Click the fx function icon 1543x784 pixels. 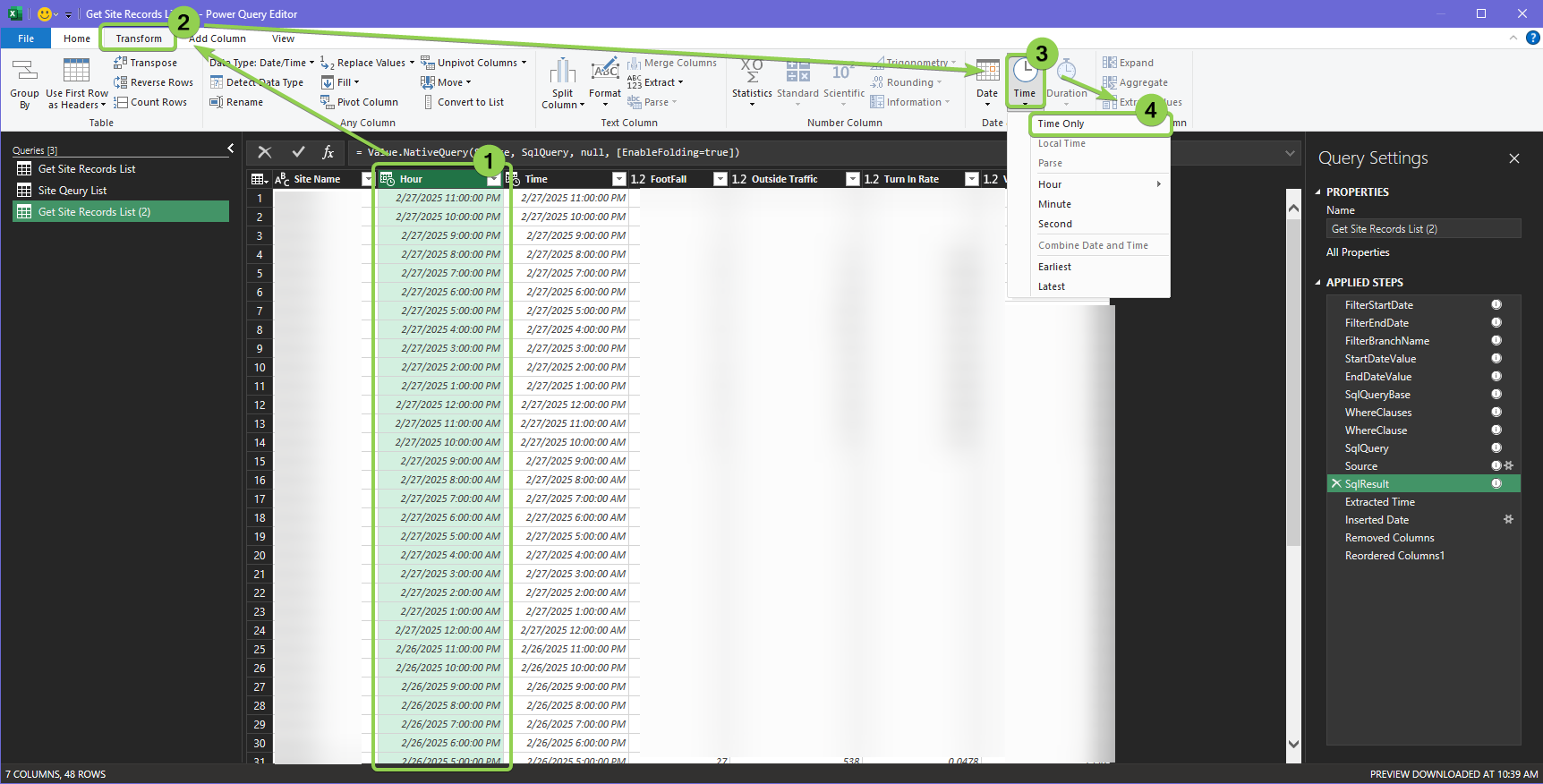point(328,152)
